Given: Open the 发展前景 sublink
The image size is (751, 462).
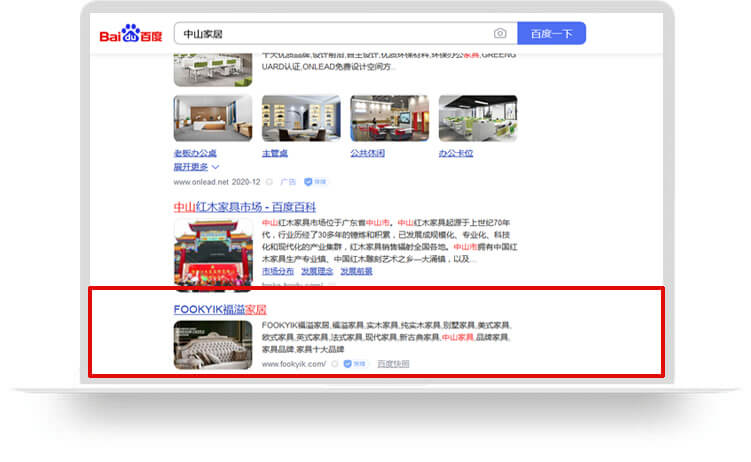Looking at the screenshot, I should click(356, 271).
